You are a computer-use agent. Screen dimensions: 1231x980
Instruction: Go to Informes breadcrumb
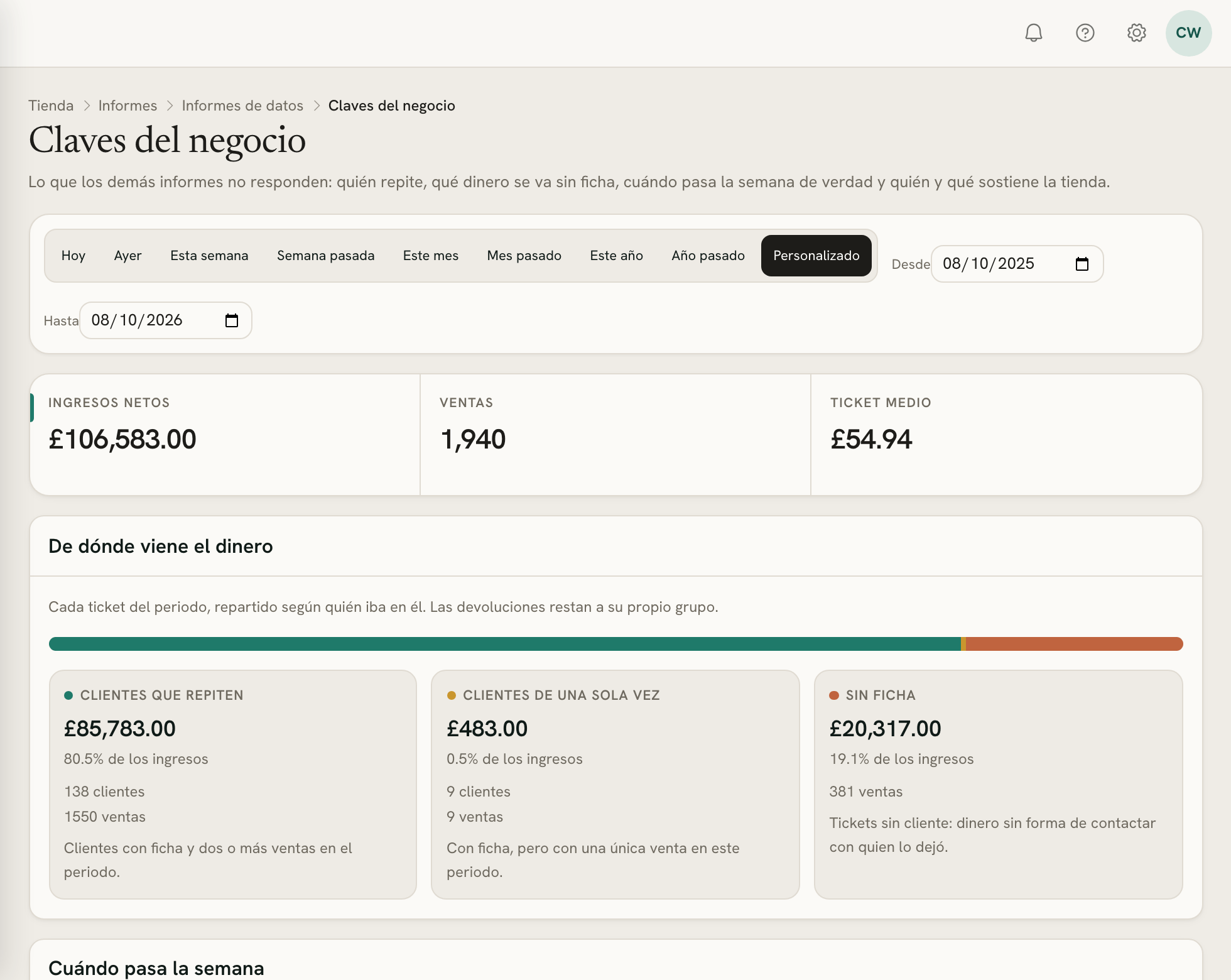pyautogui.click(x=127, y=106)
